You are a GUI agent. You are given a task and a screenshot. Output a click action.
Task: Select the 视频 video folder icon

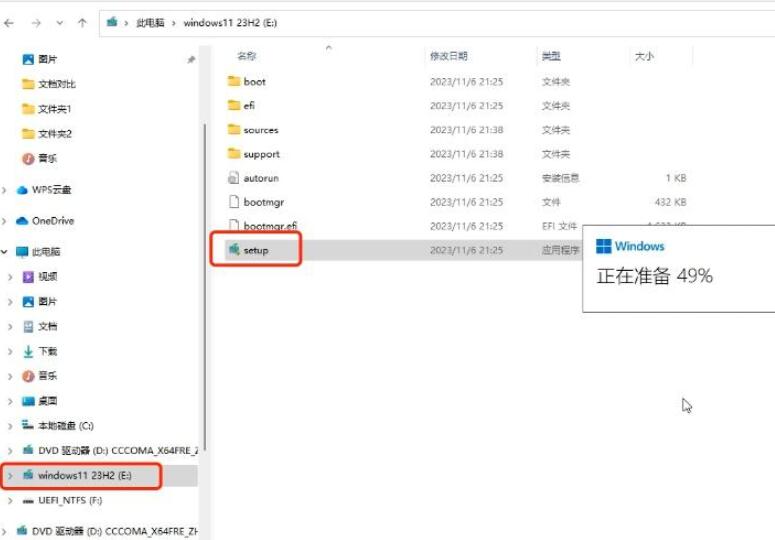coord(28,277)
